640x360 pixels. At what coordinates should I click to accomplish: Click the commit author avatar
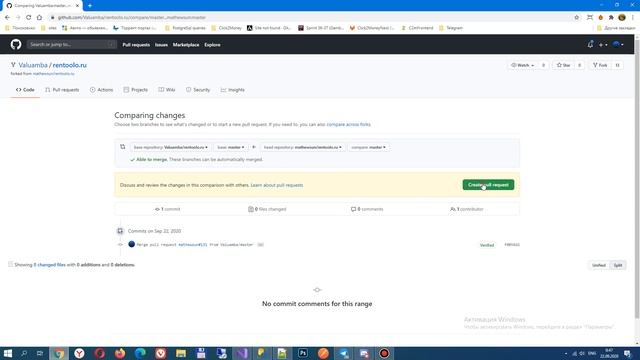[x=131, y=244]
